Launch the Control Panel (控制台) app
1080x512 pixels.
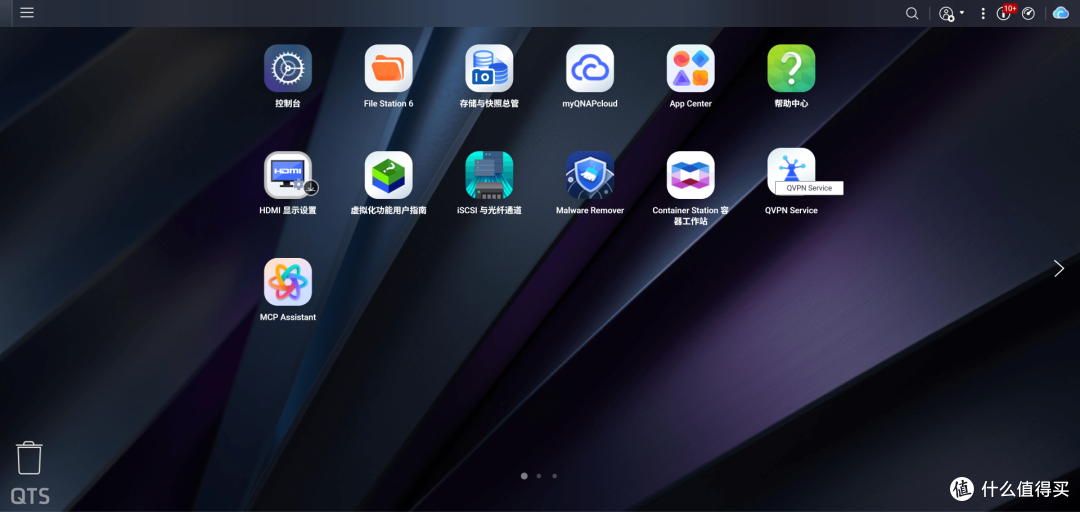pyautogui.click(x=288, y=68)
